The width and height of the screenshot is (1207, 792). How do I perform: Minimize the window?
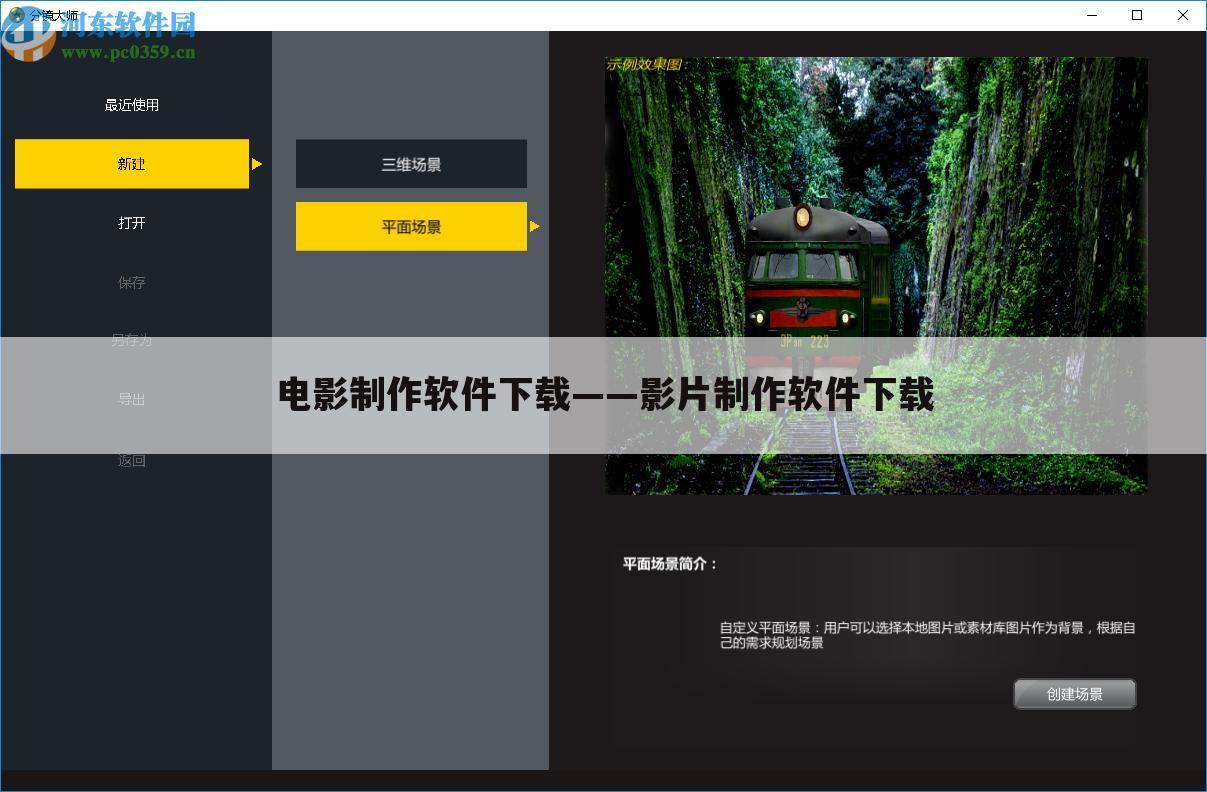click(1091, 15)
